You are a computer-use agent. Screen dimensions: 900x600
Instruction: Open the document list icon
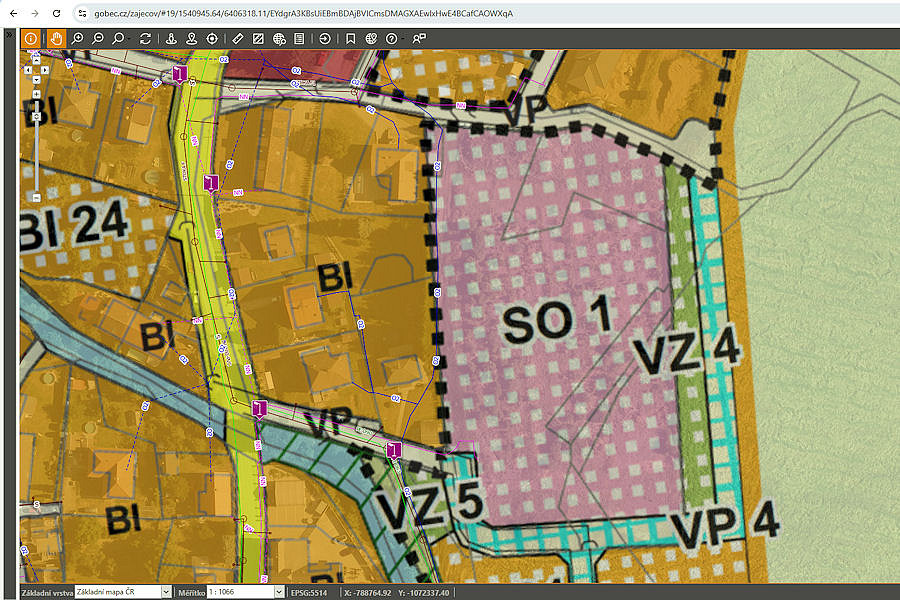pos(299,38)
